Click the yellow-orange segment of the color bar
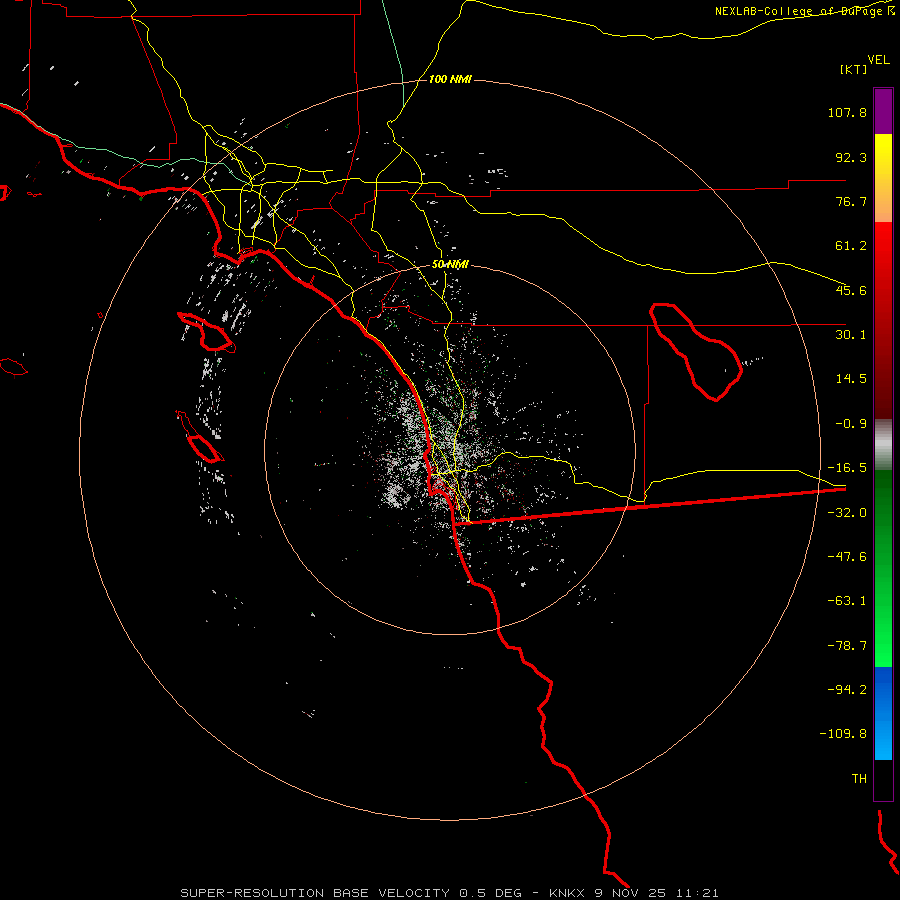Screen dimensions: 900x900 click(x=883, y=178)
